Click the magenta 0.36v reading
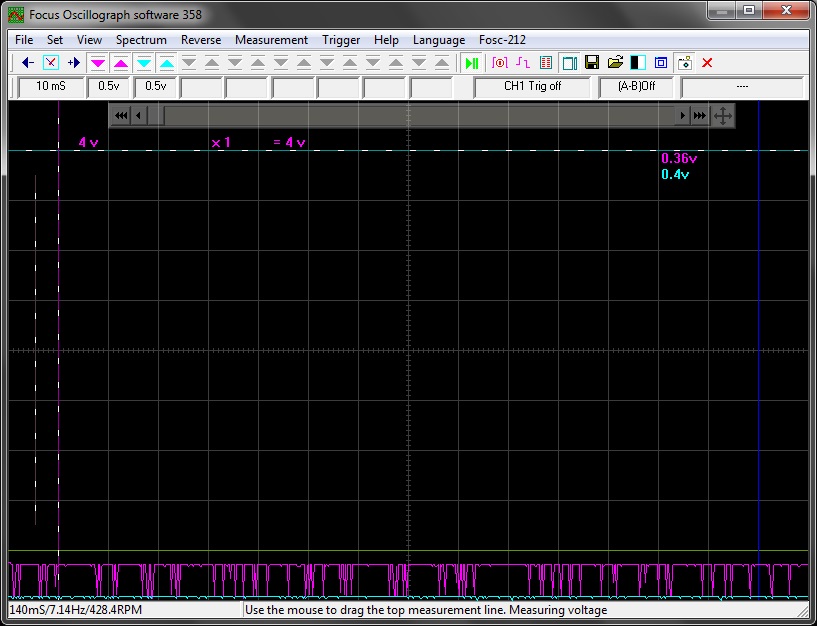This screenshot has width=817, height=626. coord(679,158)
